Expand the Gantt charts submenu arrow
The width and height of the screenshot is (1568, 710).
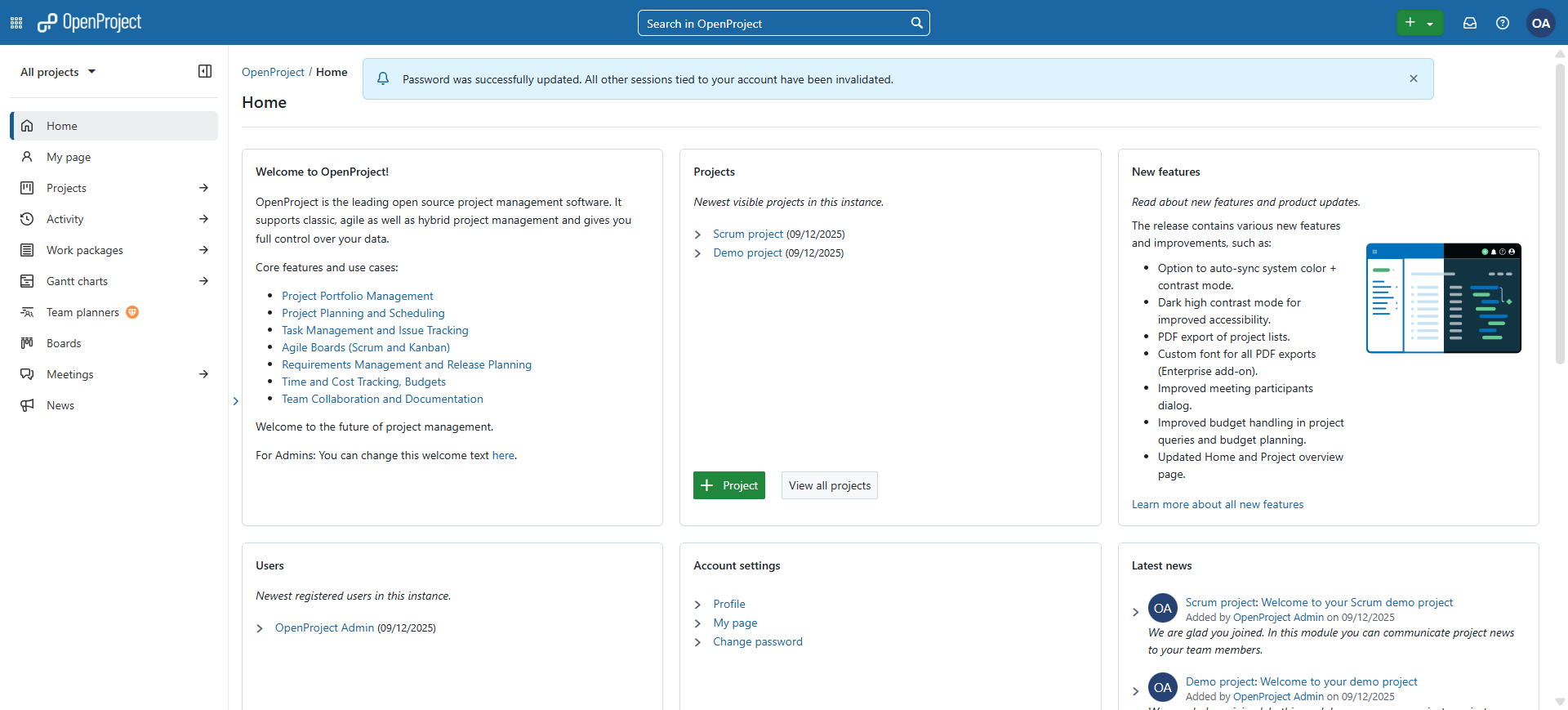click(x=203, y=281)
